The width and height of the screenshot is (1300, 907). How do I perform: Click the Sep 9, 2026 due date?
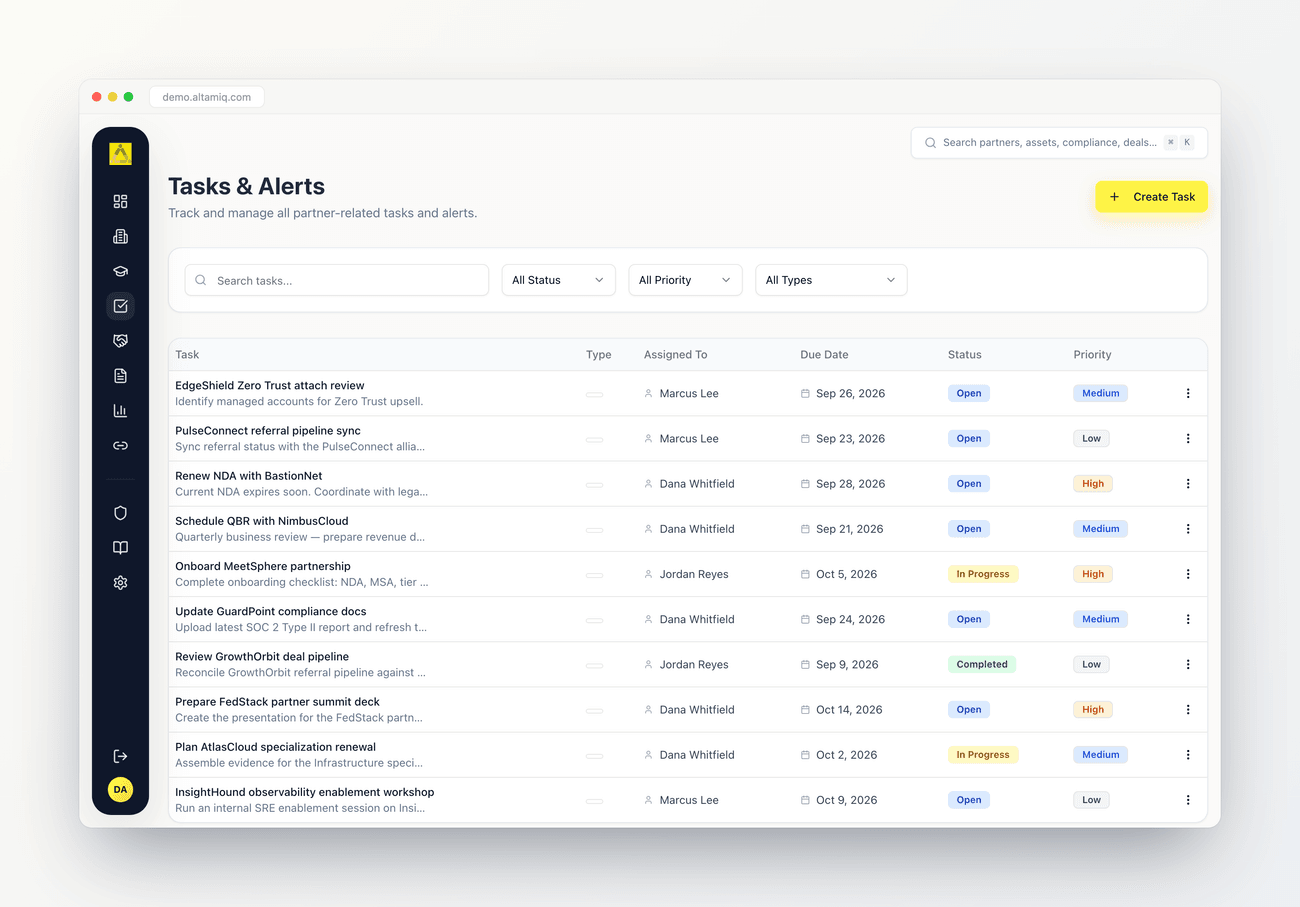(847, 664)
